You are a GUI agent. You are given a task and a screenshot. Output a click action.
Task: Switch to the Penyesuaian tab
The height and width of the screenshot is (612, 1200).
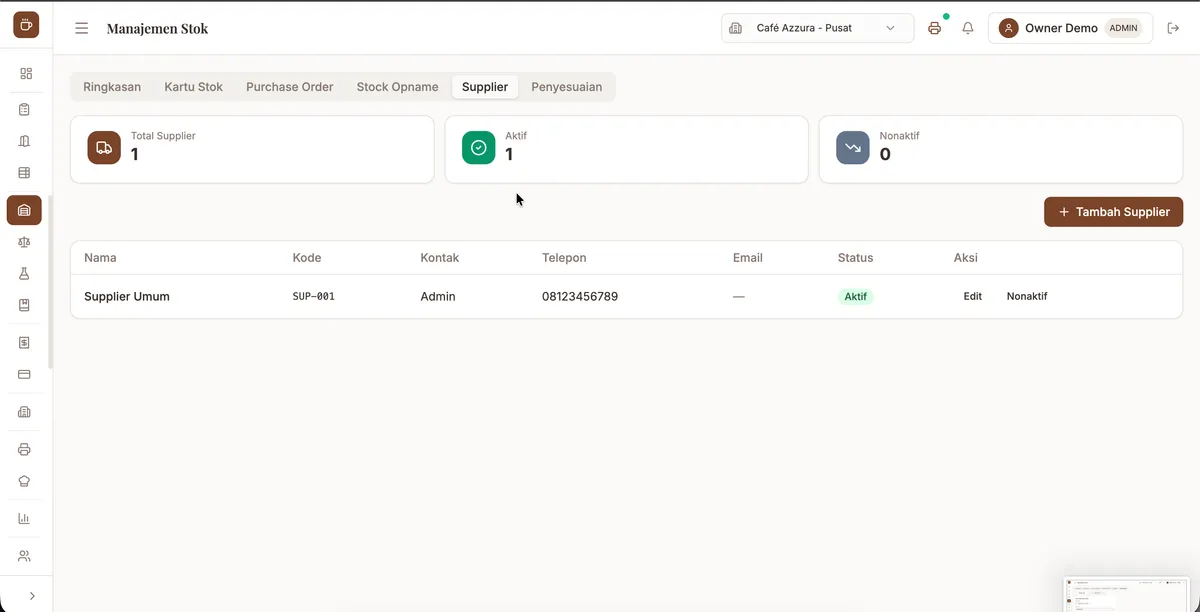[x=567, y=87]
